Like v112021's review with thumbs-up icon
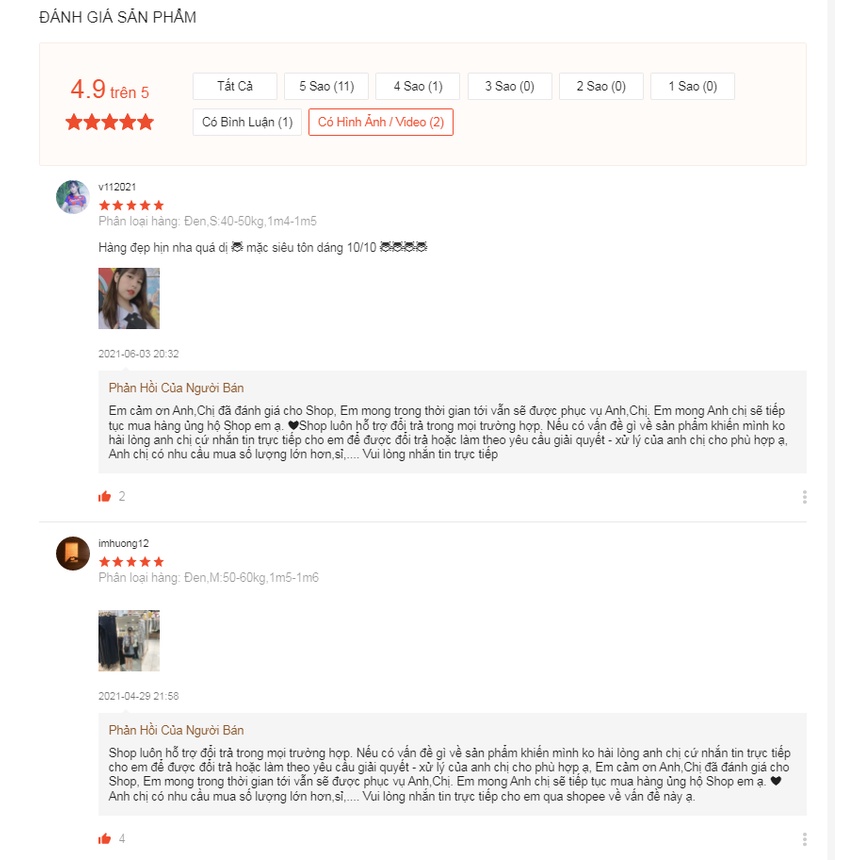The image size is (860, 860). 104,496
